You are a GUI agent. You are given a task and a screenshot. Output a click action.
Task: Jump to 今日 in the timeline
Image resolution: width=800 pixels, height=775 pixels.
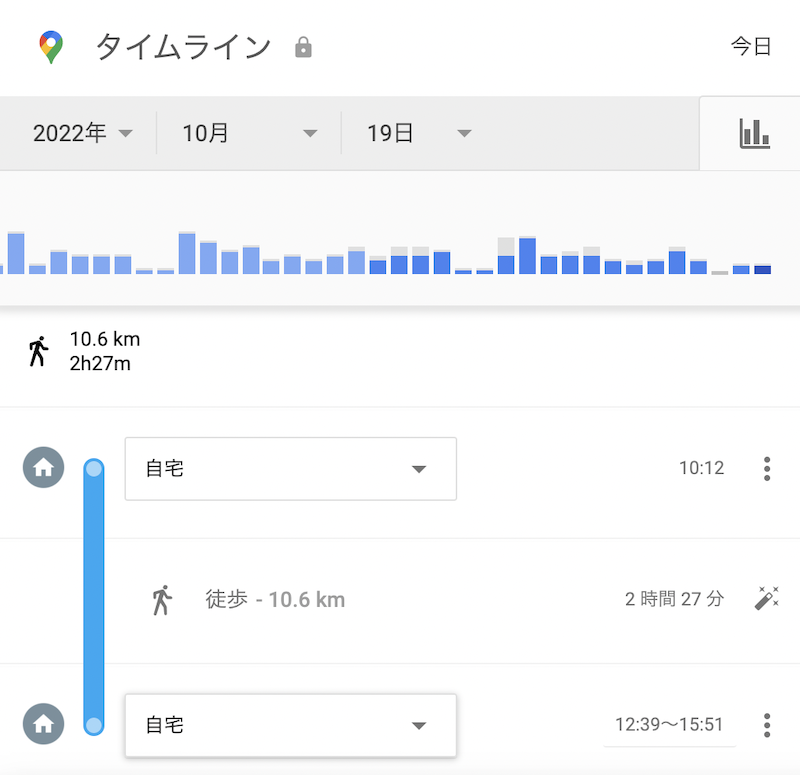[751, 46]
